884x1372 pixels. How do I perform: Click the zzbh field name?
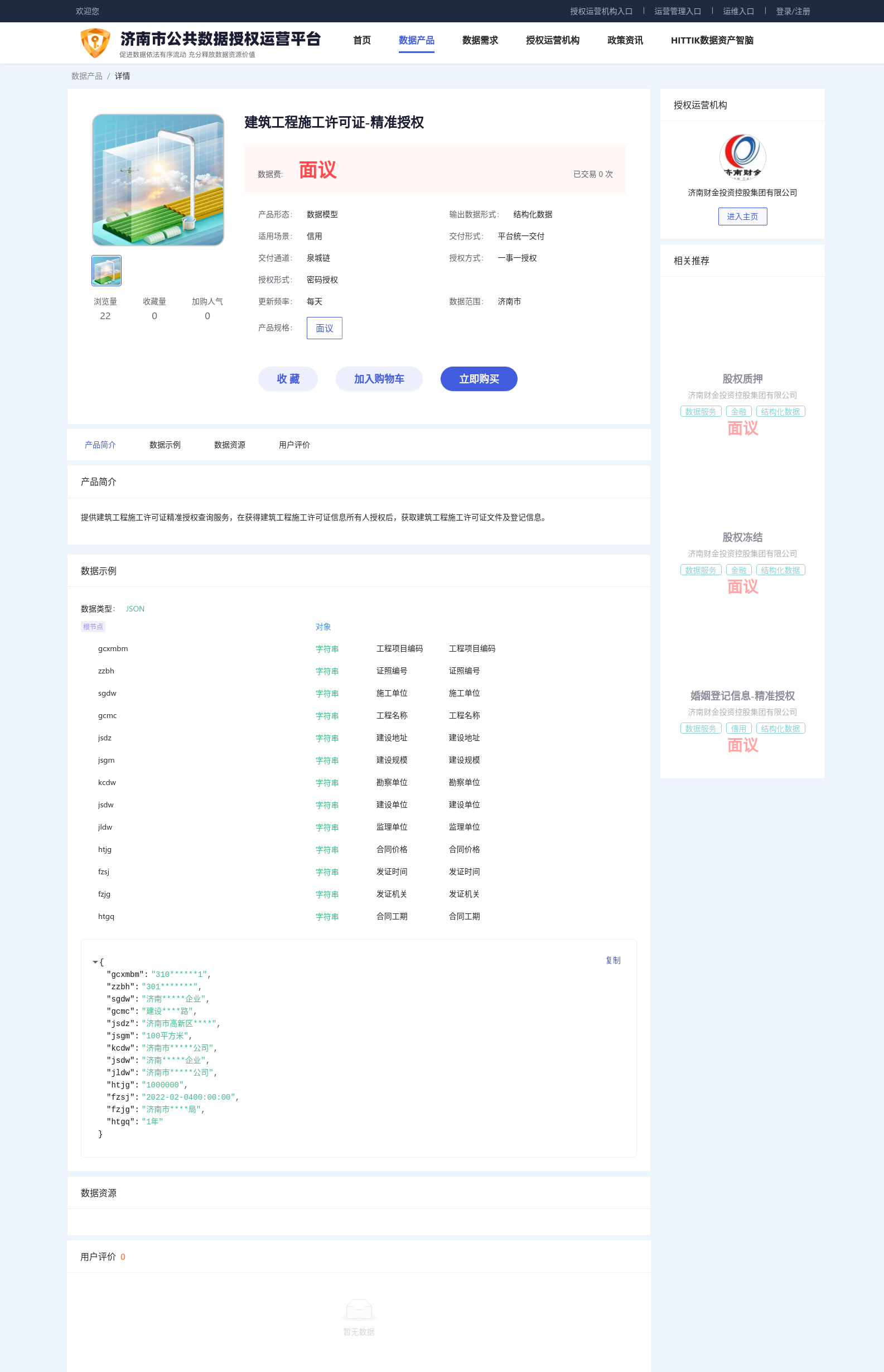coord(106,671)
